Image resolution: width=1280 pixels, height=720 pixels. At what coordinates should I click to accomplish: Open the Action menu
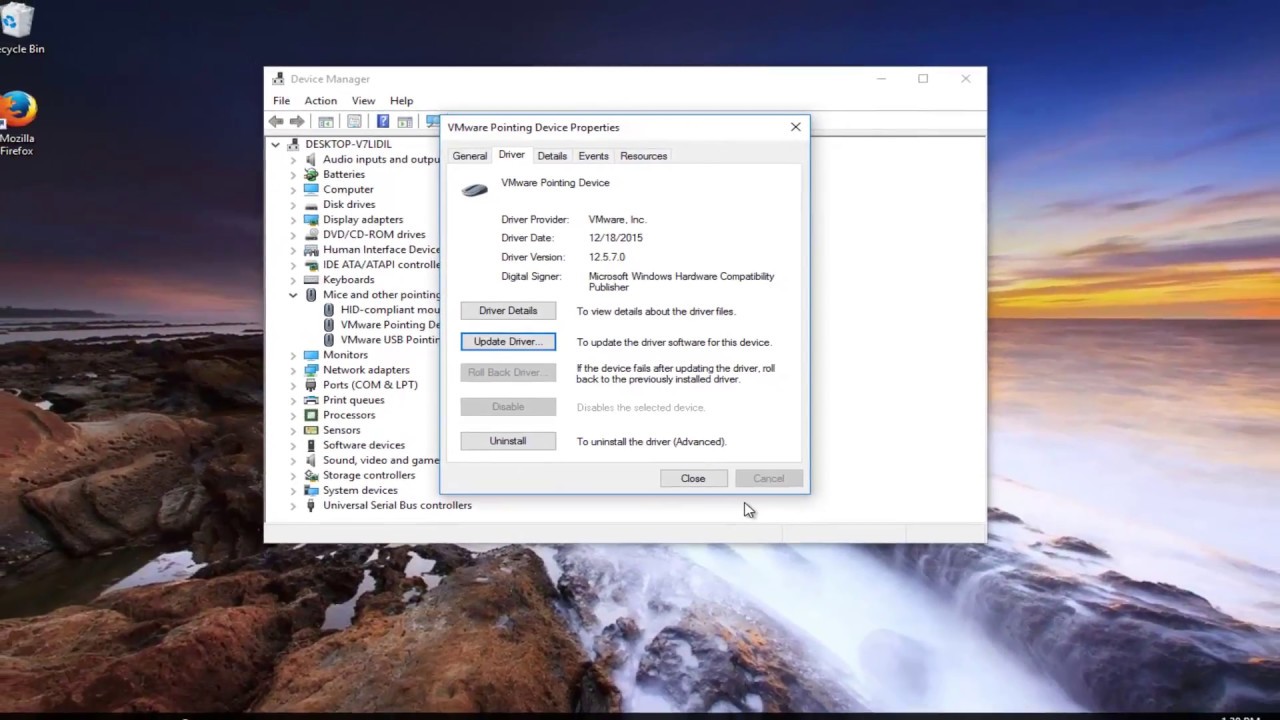[320, 101]
